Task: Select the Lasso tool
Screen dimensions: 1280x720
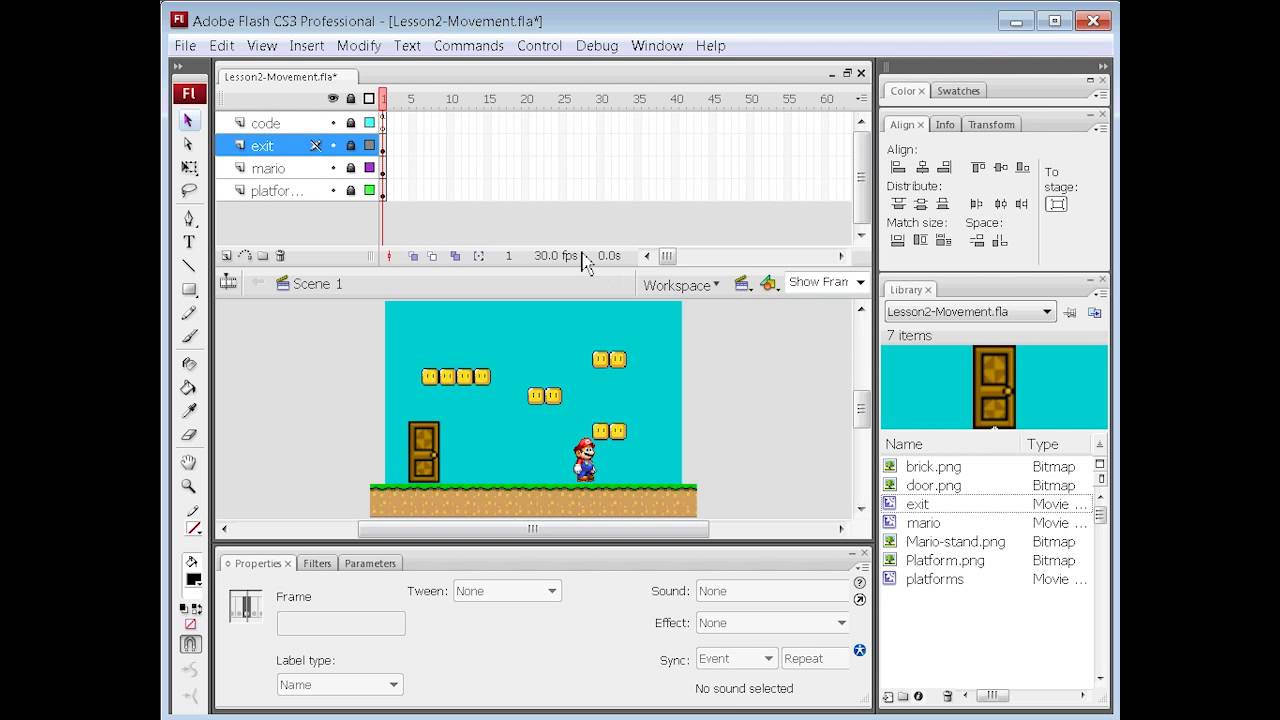Action: [188, 190]
